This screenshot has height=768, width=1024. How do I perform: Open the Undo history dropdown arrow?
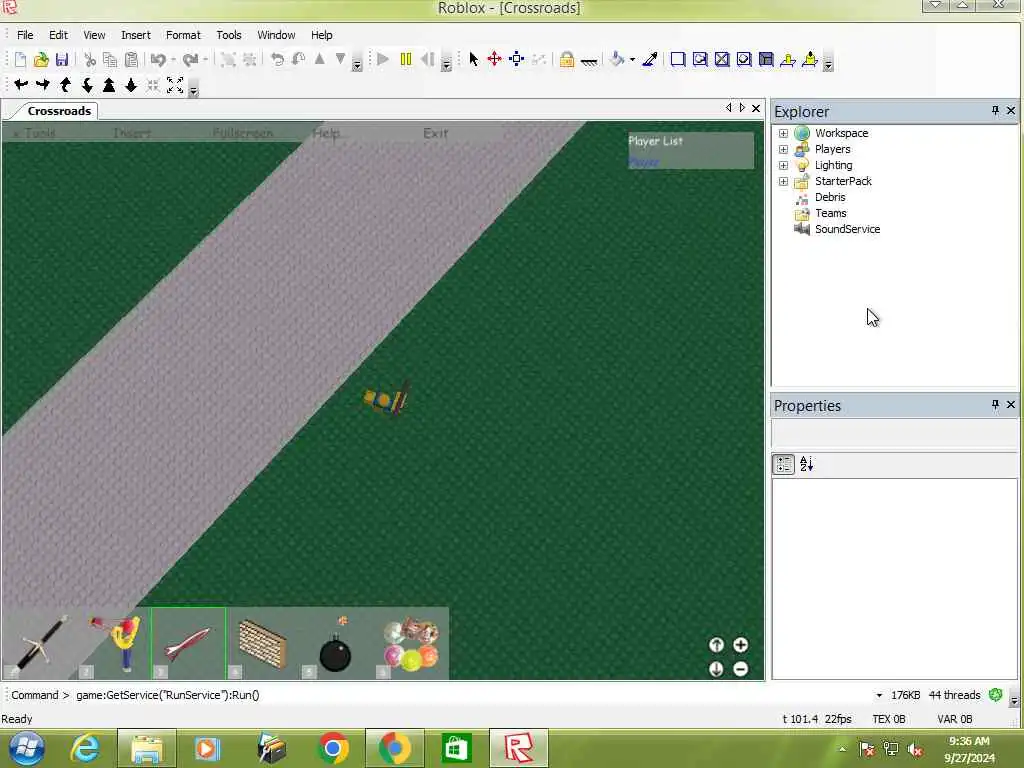(173, 60)
